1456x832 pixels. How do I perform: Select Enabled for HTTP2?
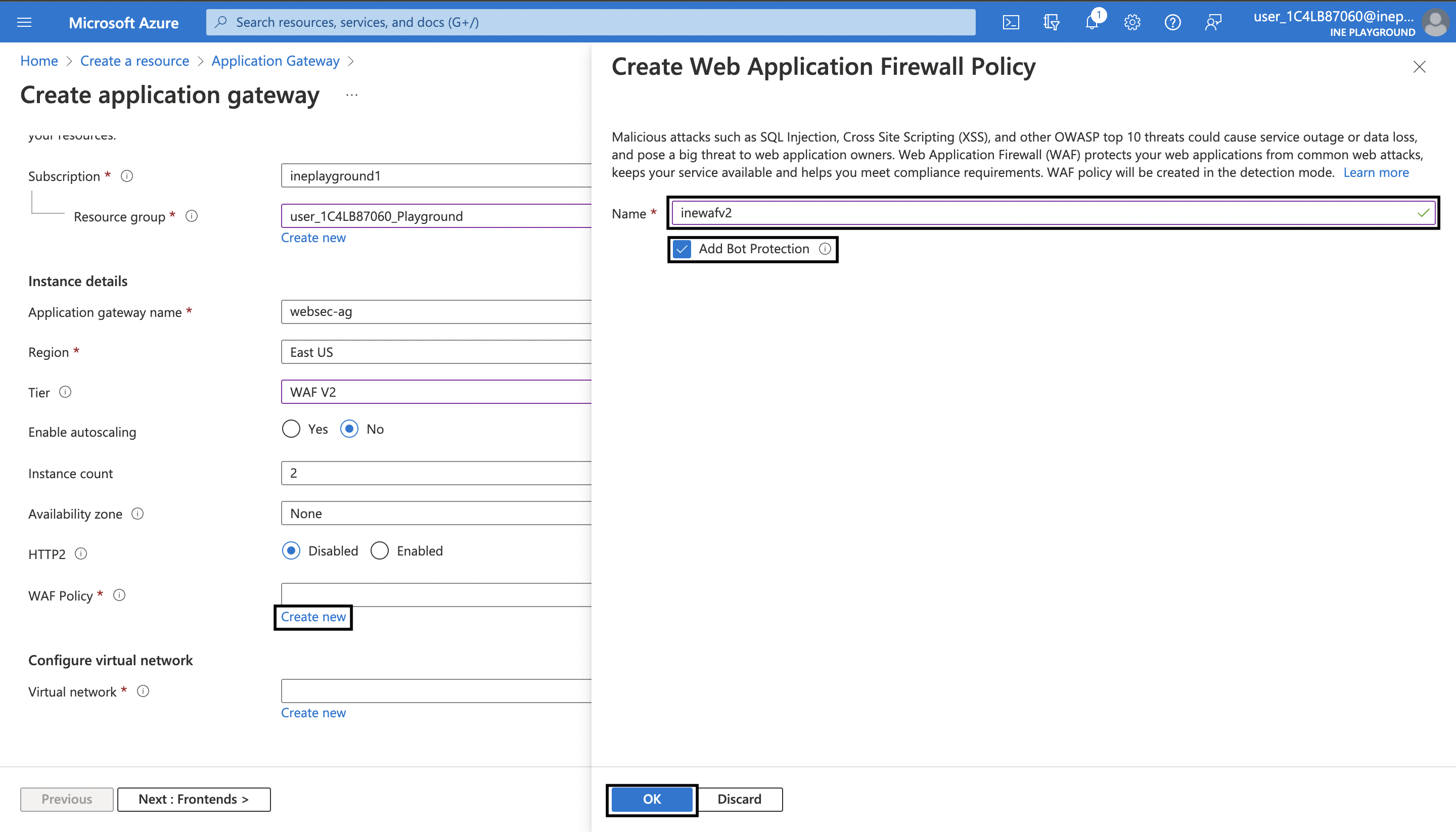(380, 550)
